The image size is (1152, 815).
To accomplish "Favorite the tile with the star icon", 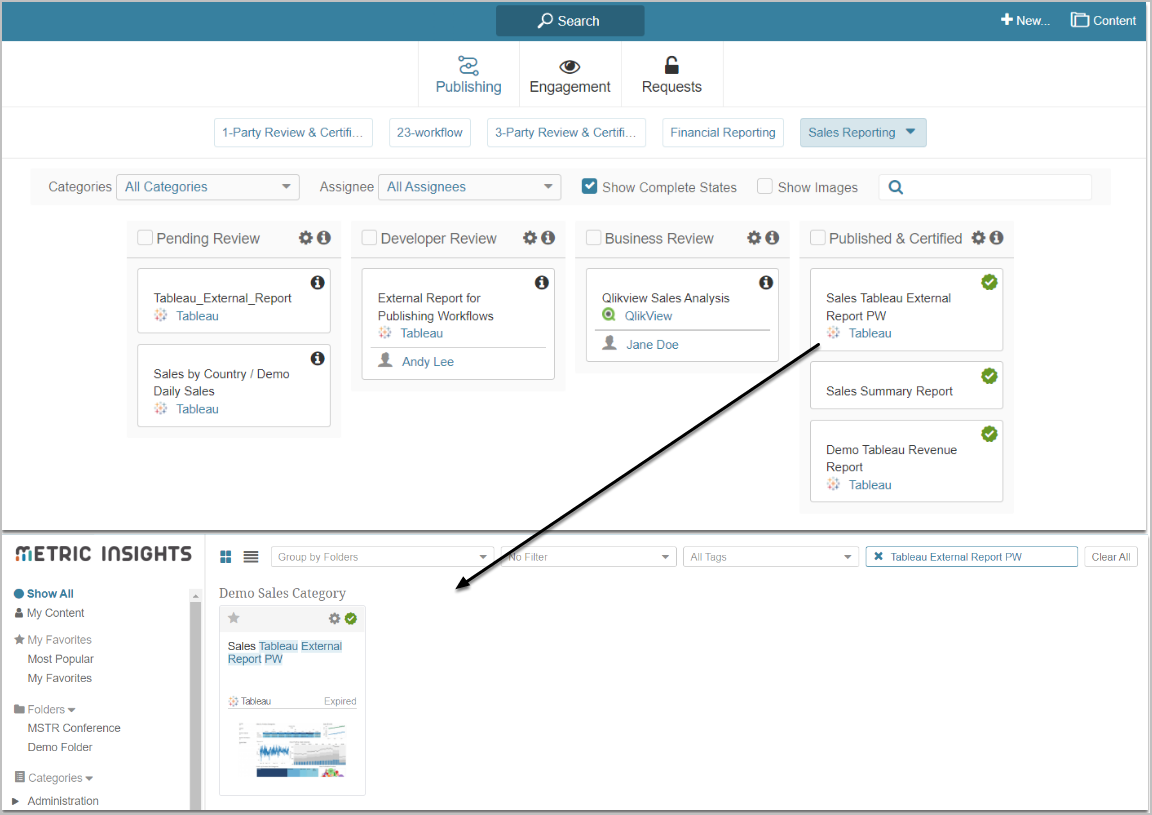I will [234, 618].
